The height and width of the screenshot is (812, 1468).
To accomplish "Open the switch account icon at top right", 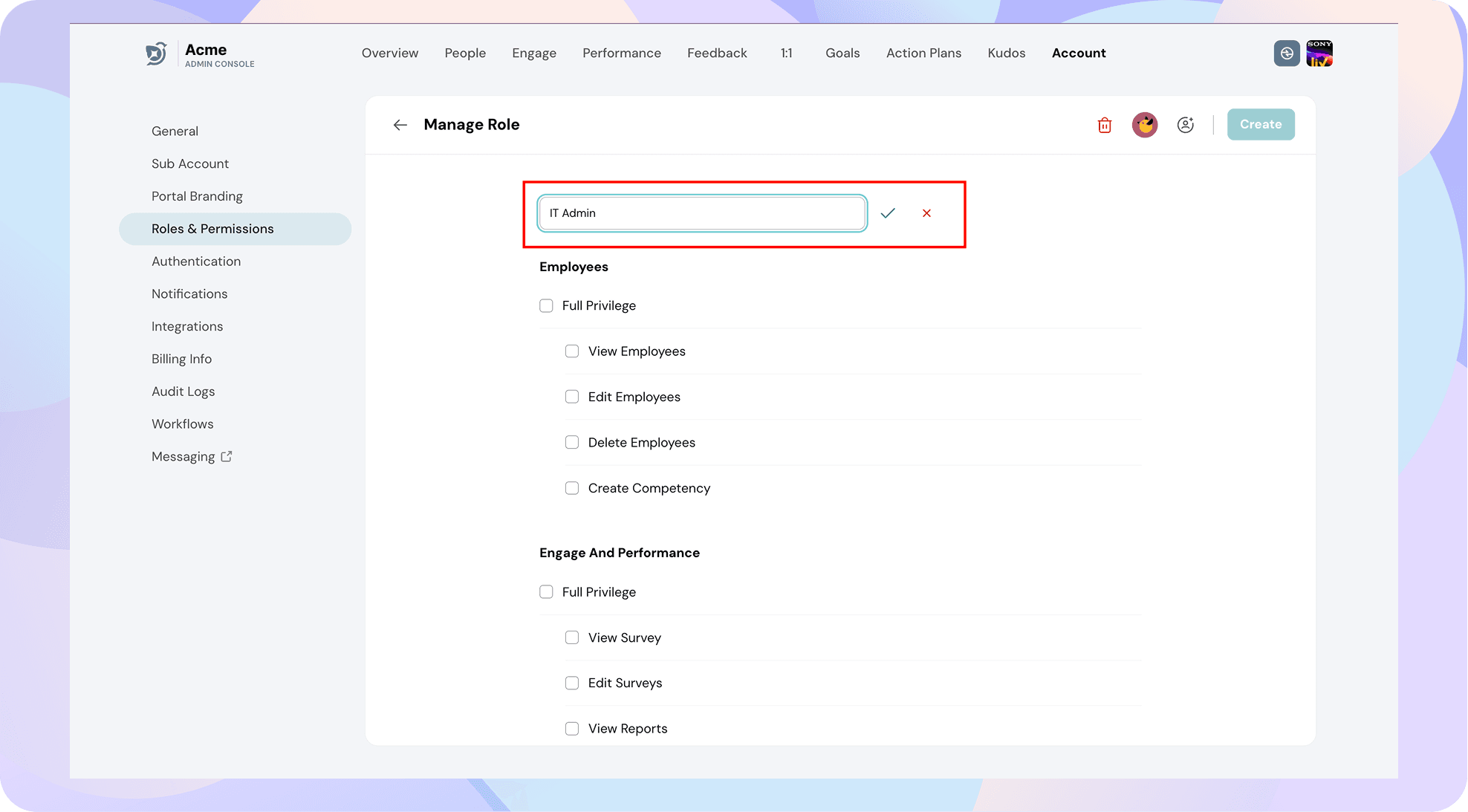I will coord(1287,53).
